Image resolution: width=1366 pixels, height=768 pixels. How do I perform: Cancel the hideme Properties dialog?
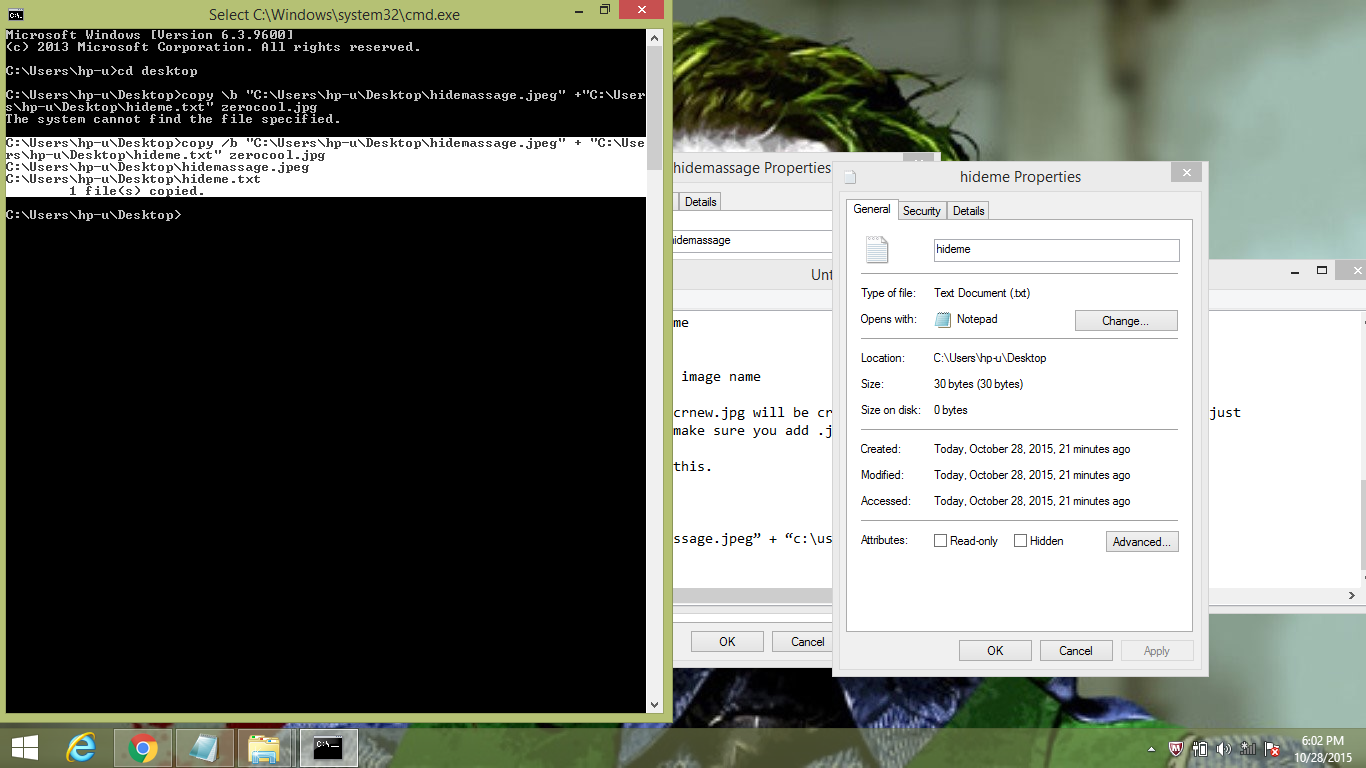click(x=1076, y=651)
